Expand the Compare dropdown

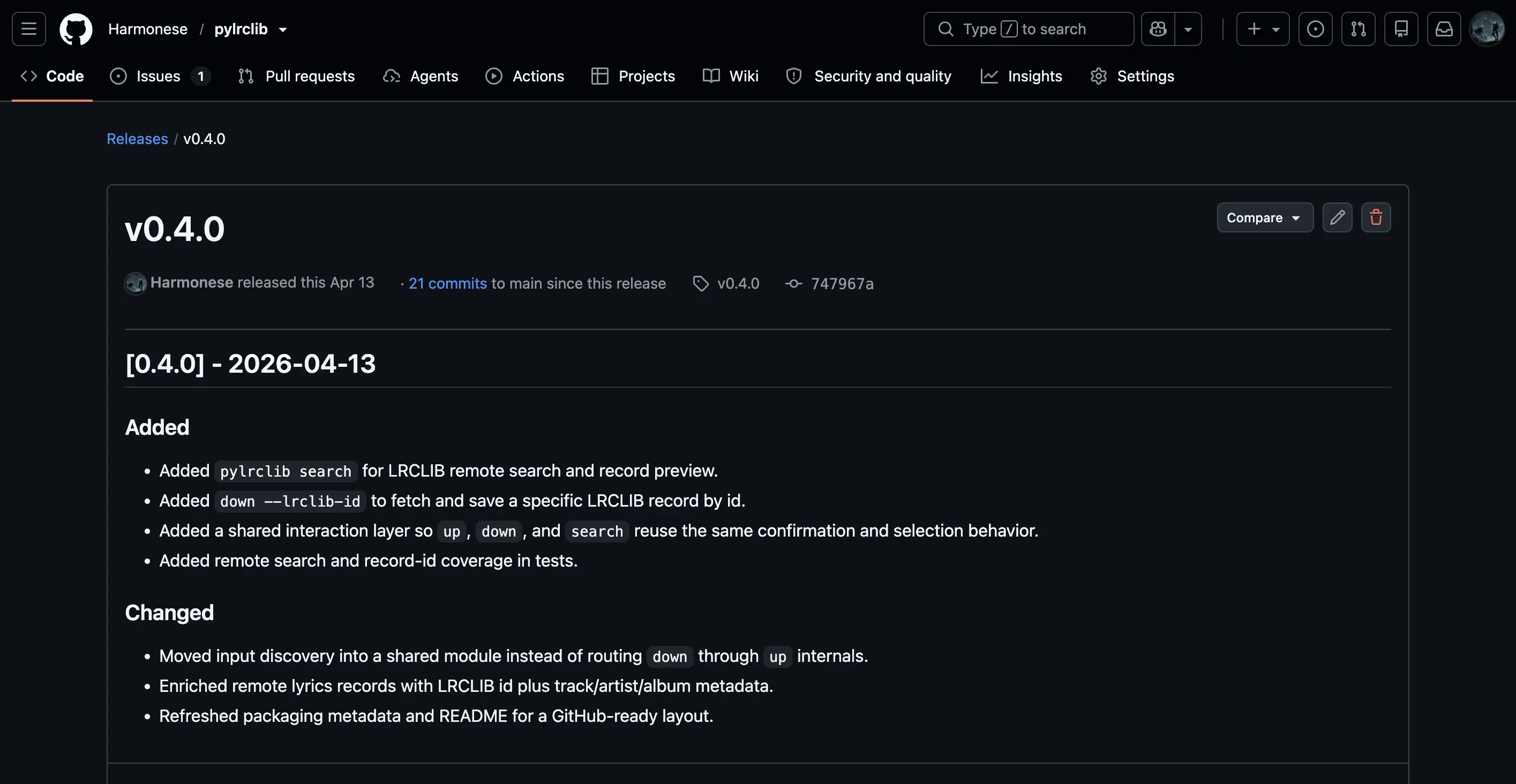click(1265, 217)
